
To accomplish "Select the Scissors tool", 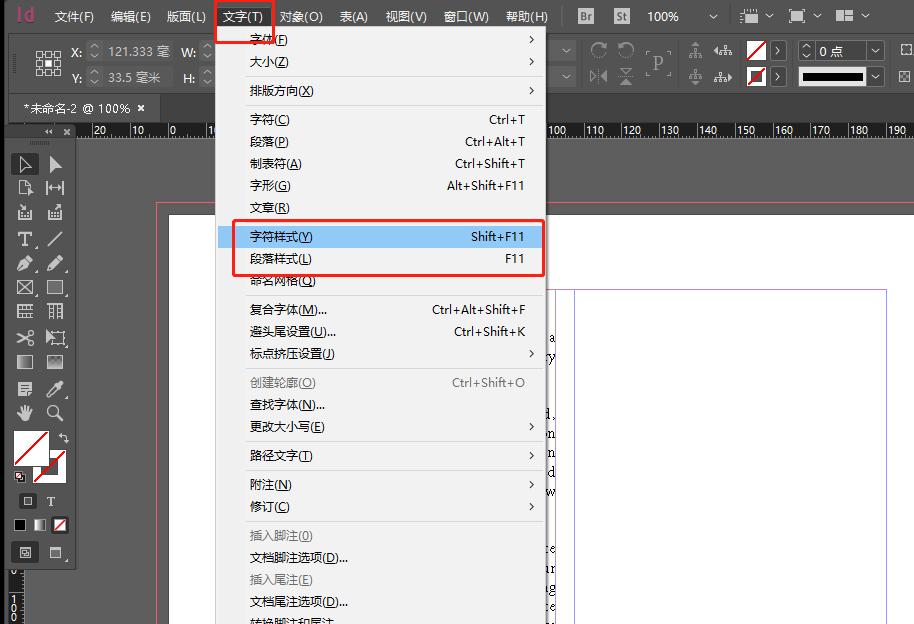I will tap(25, 338).
